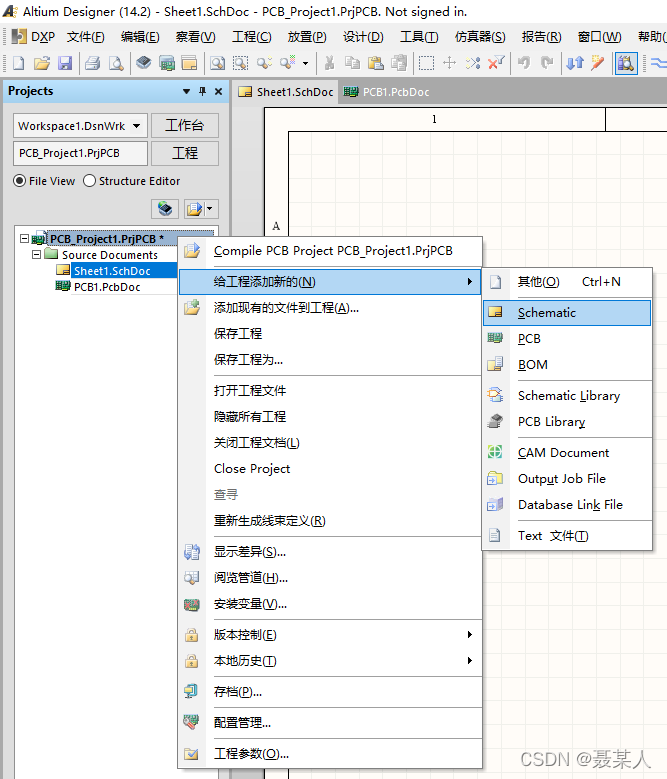667x779 pixels.
Task: Choose 工程参数(O)... from the context menu
Action: pos(330,754)
